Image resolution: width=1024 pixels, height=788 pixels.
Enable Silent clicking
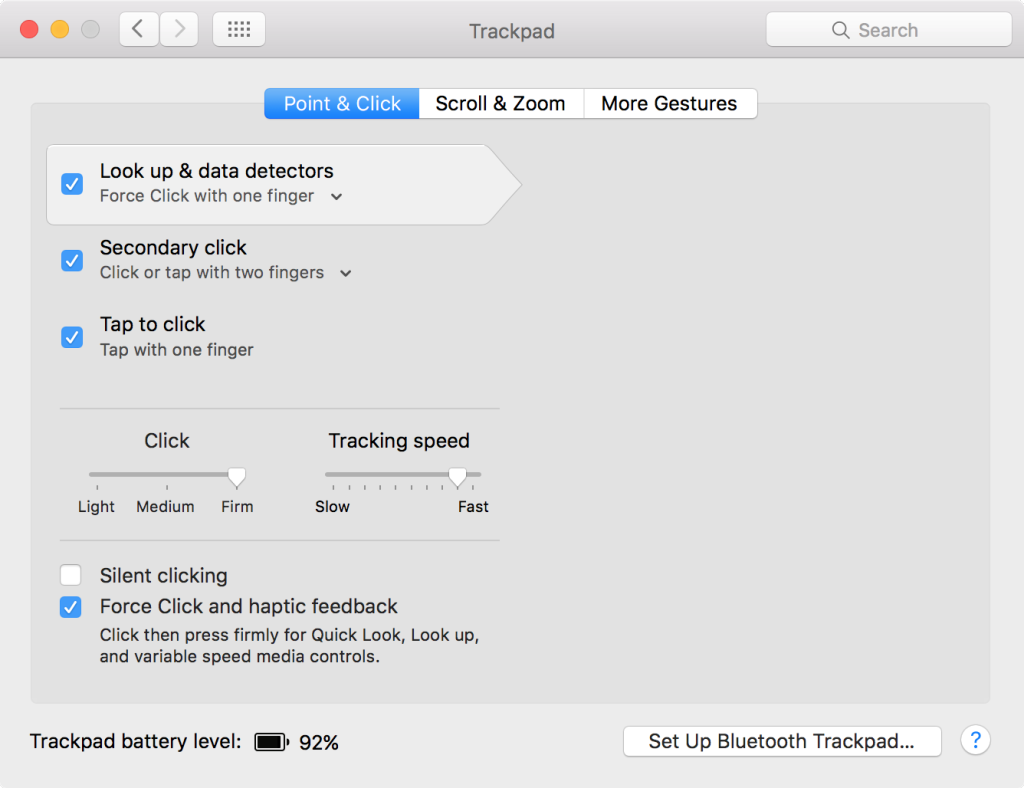point(71,575)
